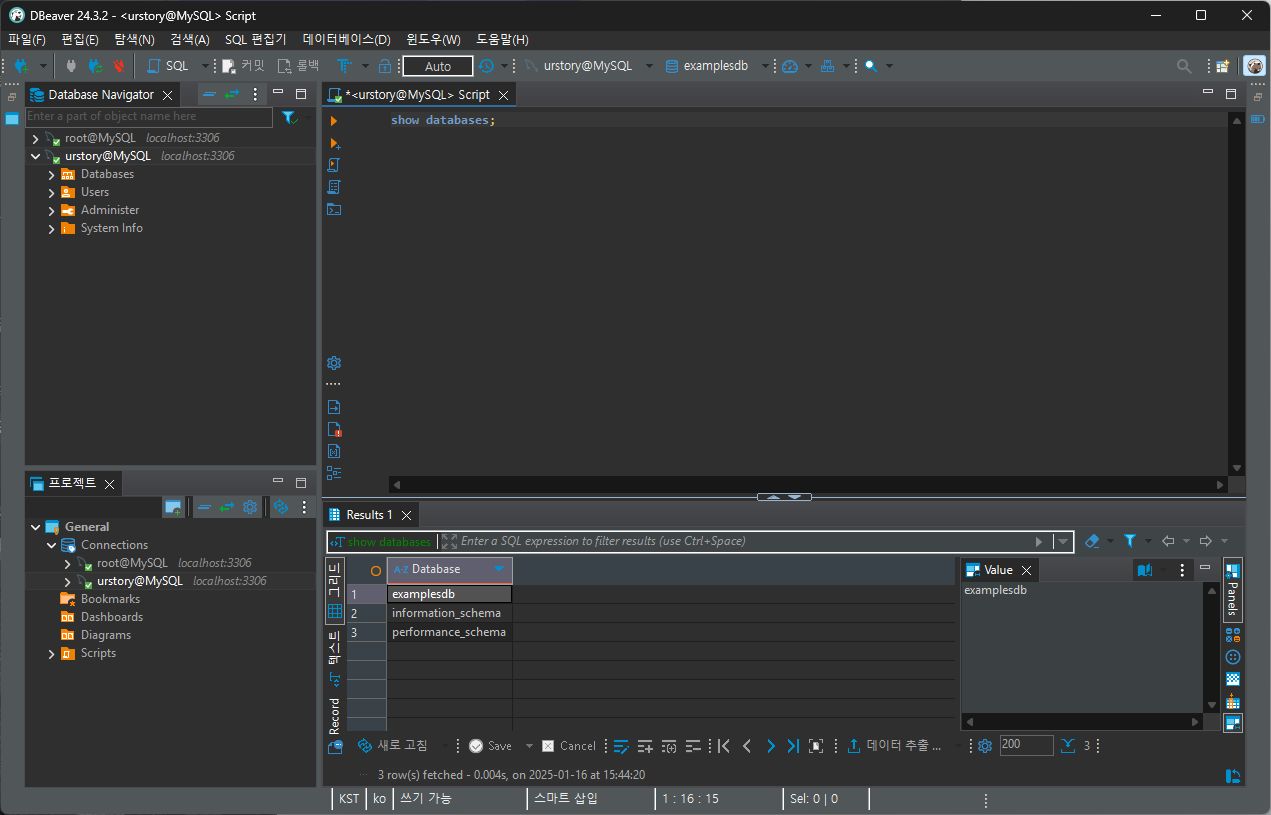Open the 편집(E) menu

click(80, 39)
